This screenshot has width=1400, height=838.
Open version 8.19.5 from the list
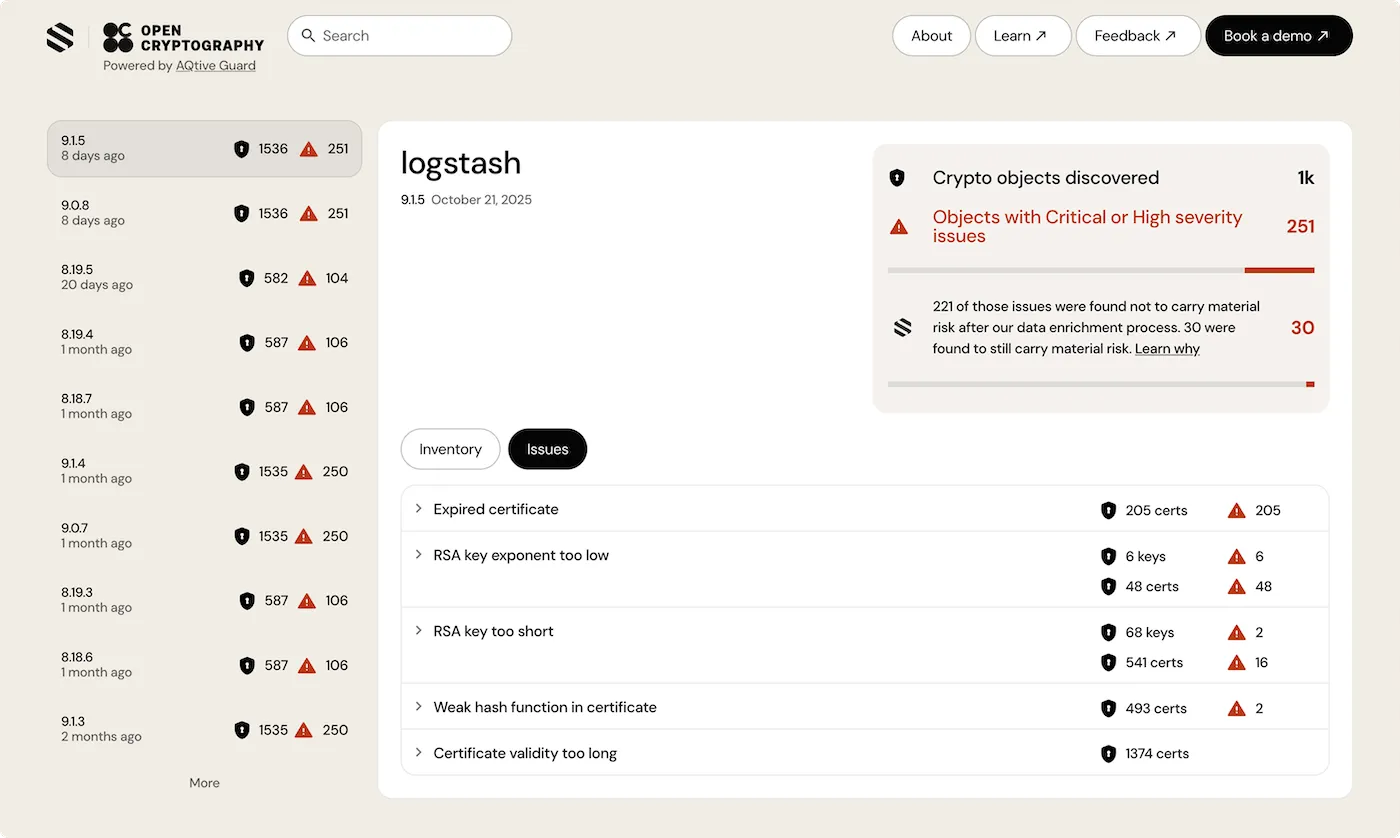[x=205, y=278]
